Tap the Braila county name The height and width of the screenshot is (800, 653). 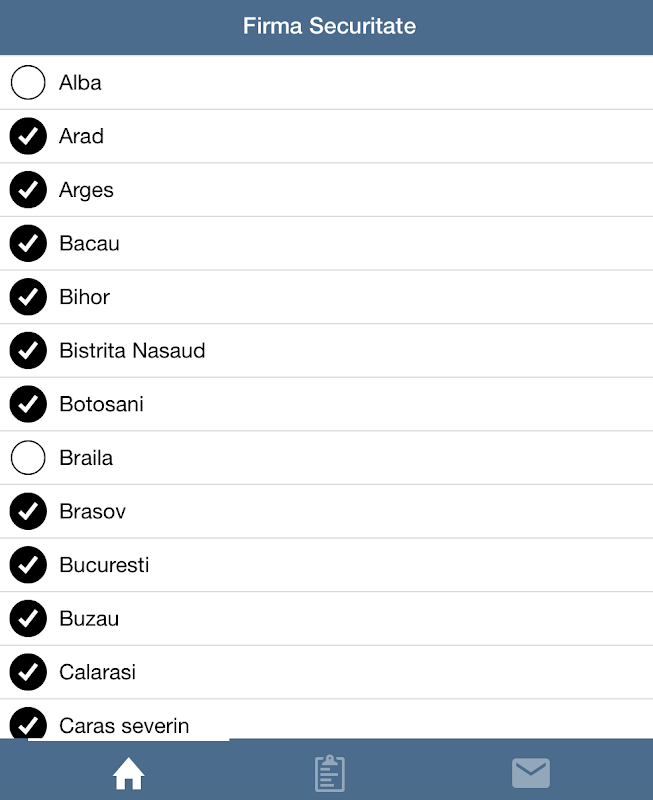[x=86, y=458]
